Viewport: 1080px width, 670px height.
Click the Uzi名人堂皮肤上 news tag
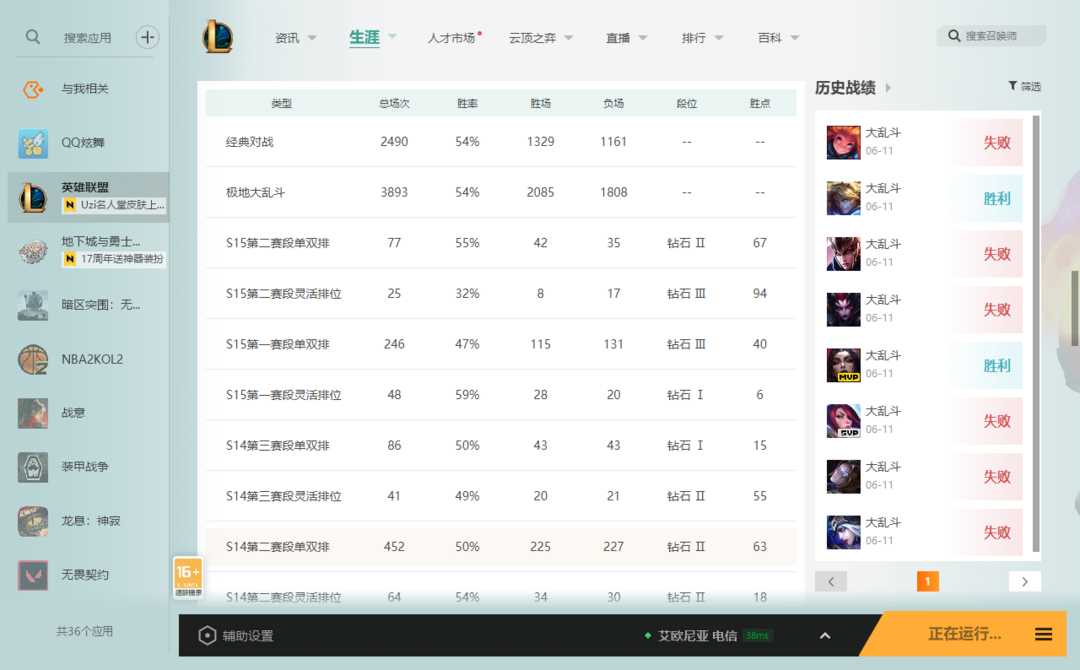(114, 205)
